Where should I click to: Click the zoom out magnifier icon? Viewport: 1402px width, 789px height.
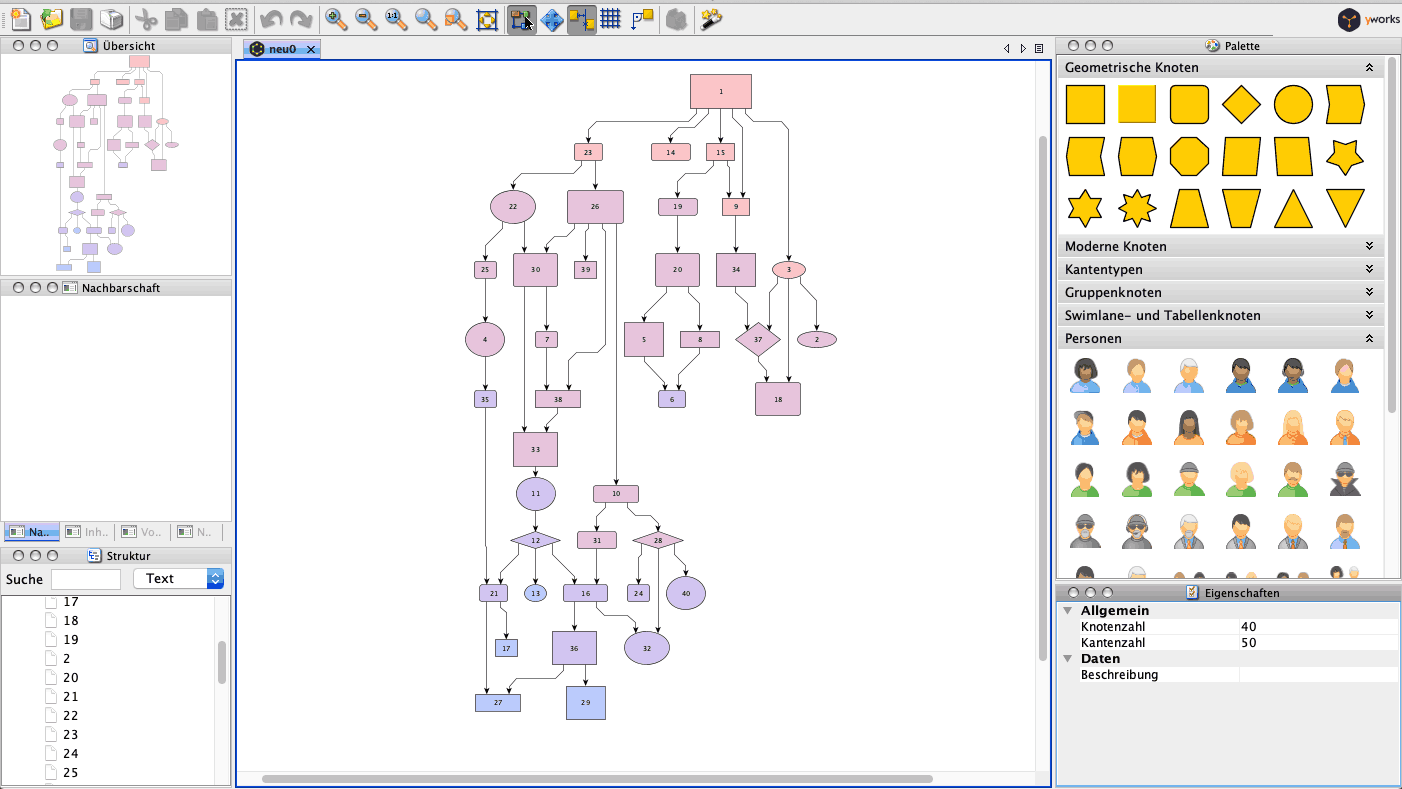click(366, 19)
